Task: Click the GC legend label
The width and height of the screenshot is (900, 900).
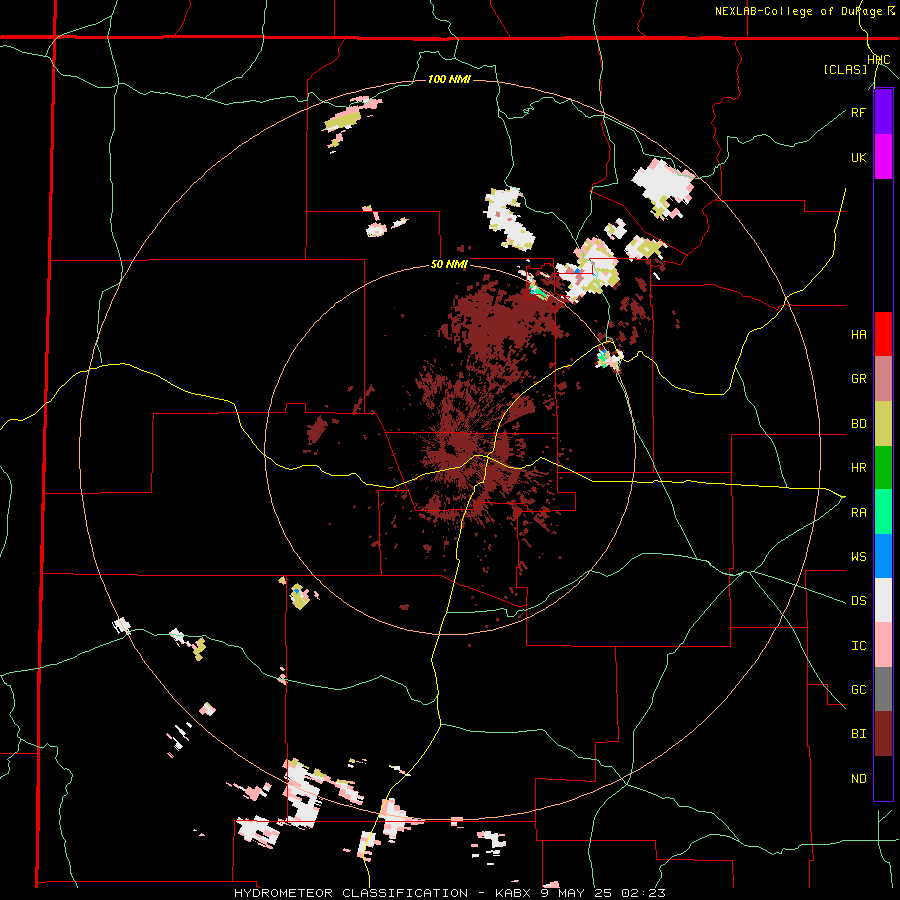Action: point(858,690)
